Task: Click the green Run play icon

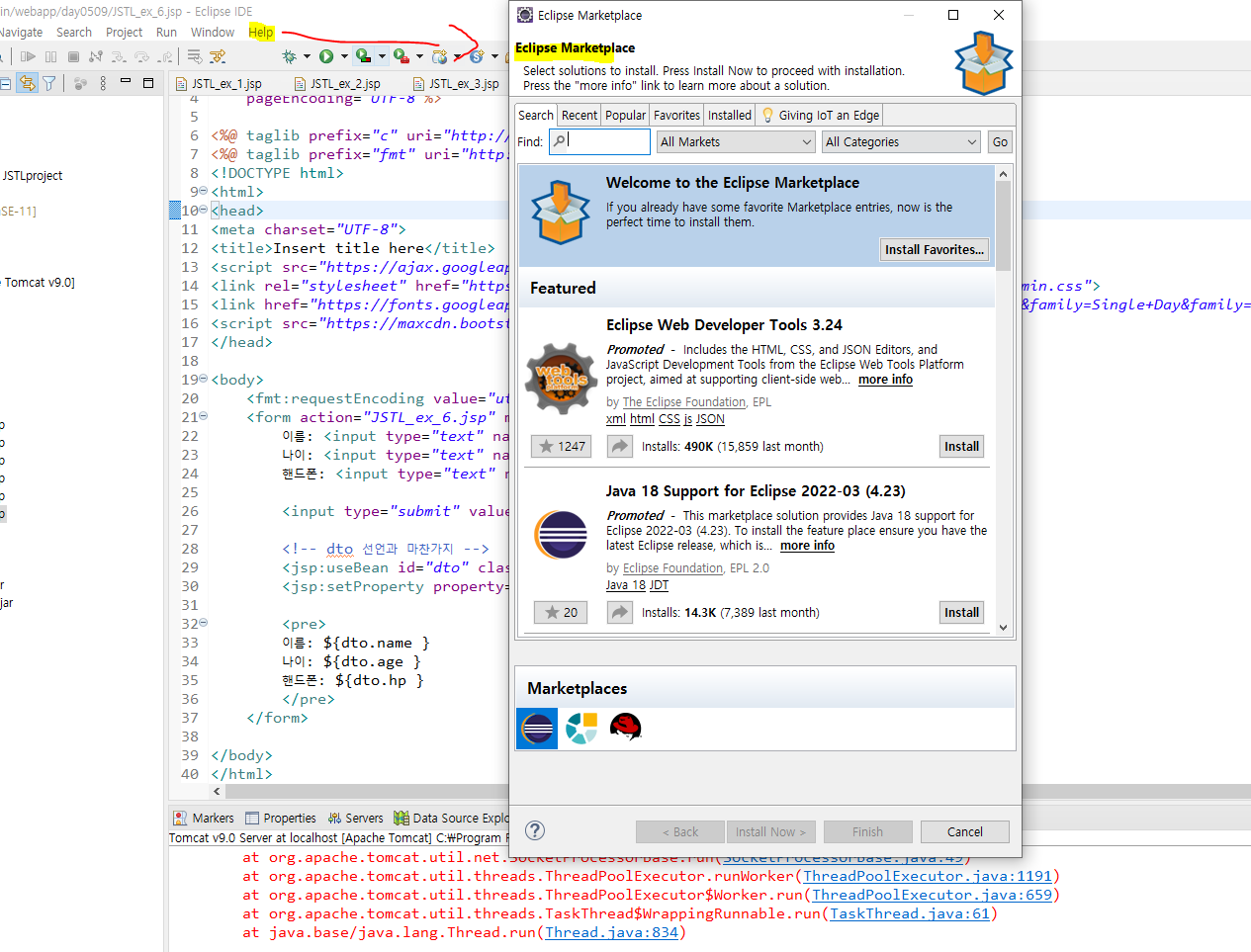Action: (326, 56)
